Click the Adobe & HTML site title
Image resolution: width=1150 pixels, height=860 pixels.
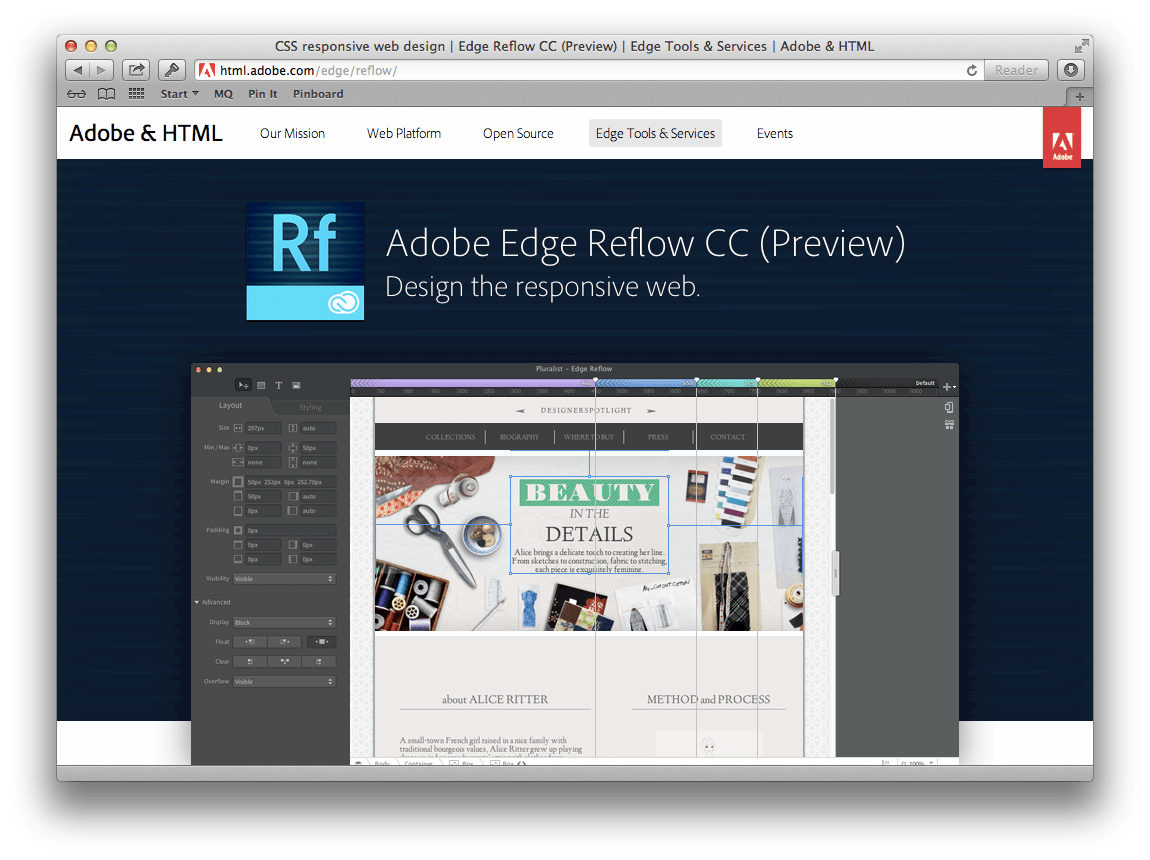(145, 133)
